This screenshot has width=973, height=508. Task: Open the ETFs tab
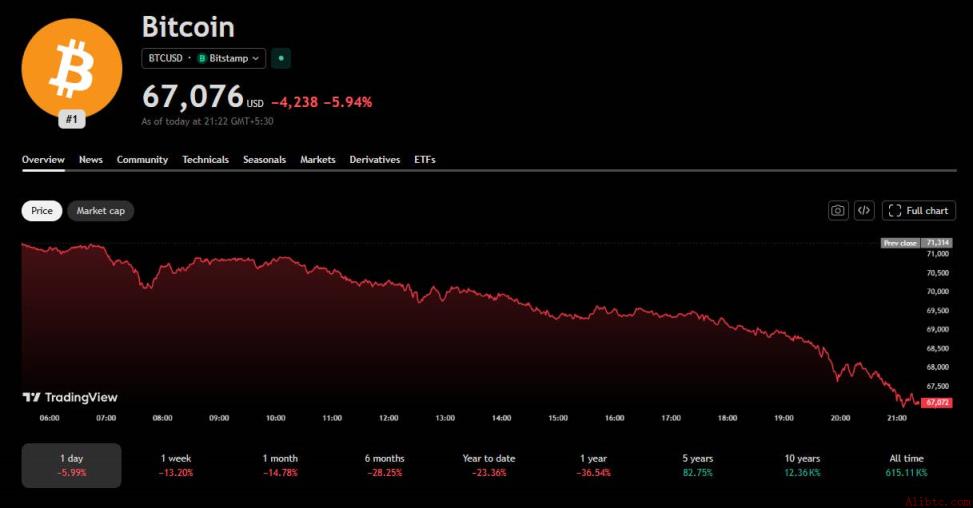425,159
